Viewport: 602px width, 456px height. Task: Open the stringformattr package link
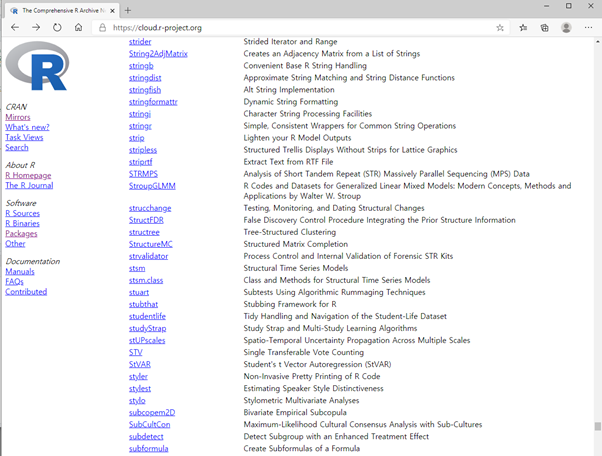[x=153, y=102]
